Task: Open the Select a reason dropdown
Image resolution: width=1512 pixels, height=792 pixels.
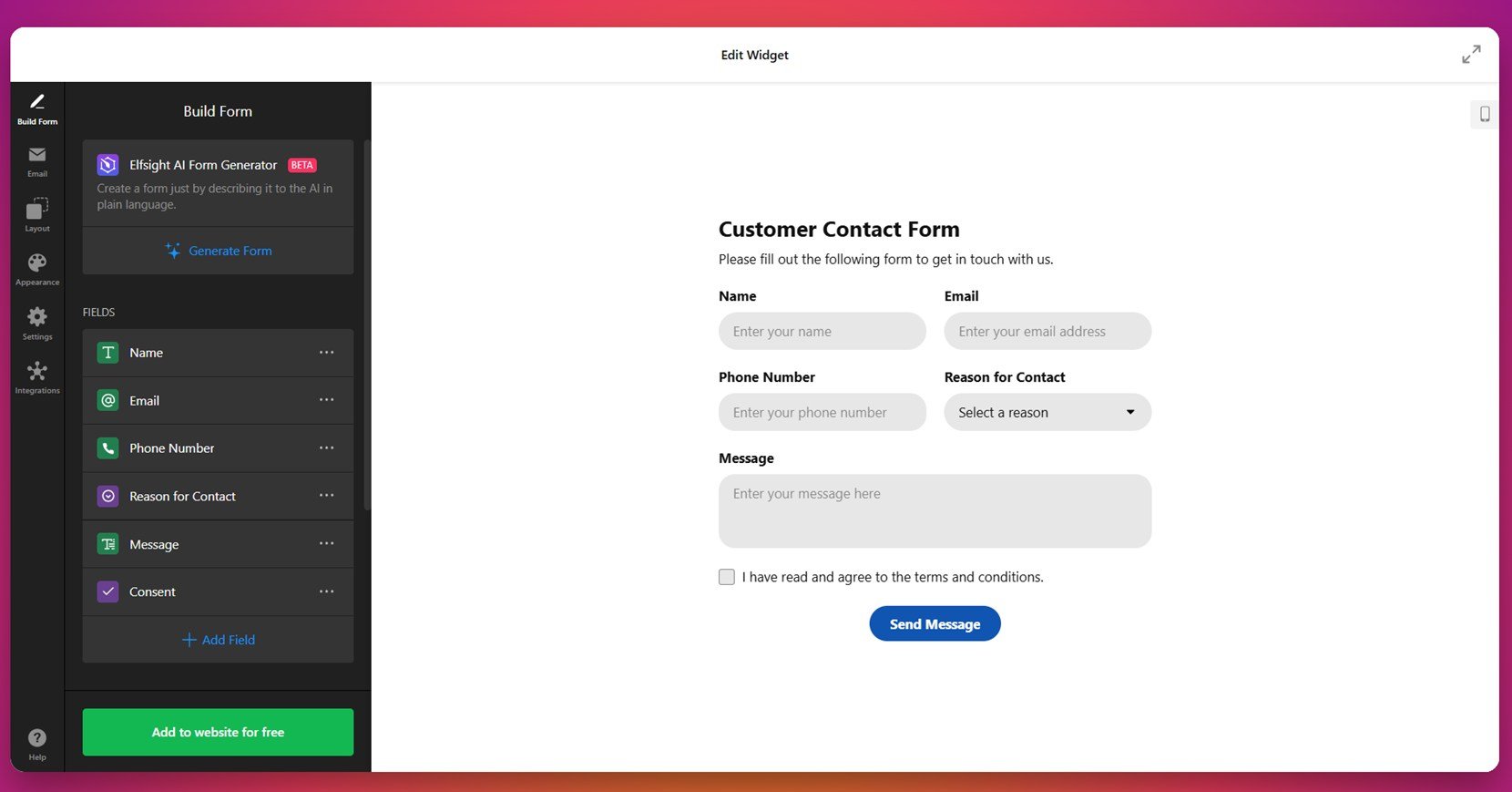Action: click(x=1047, y=412)
